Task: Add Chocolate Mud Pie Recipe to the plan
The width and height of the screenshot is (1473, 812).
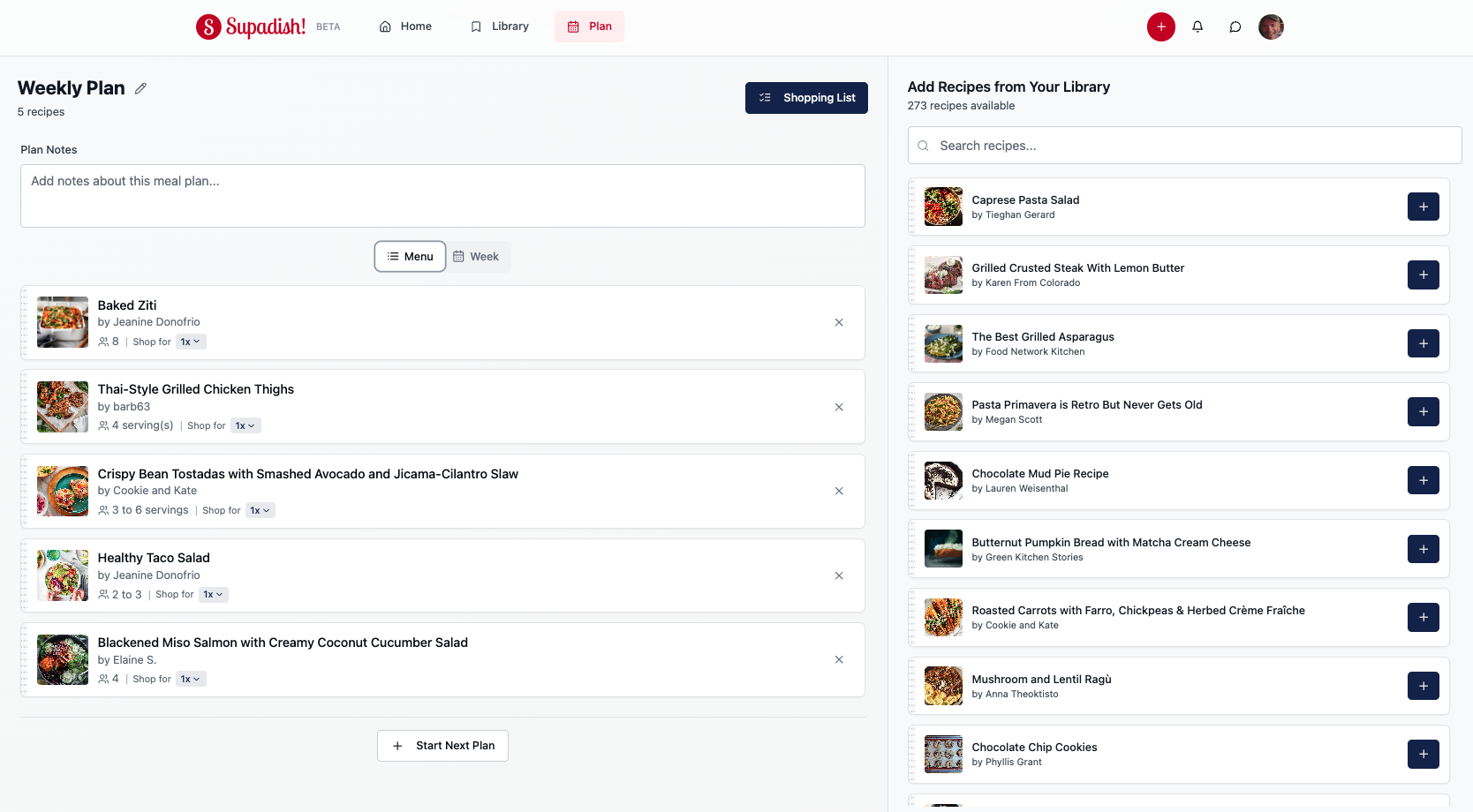Action: 1423,480
